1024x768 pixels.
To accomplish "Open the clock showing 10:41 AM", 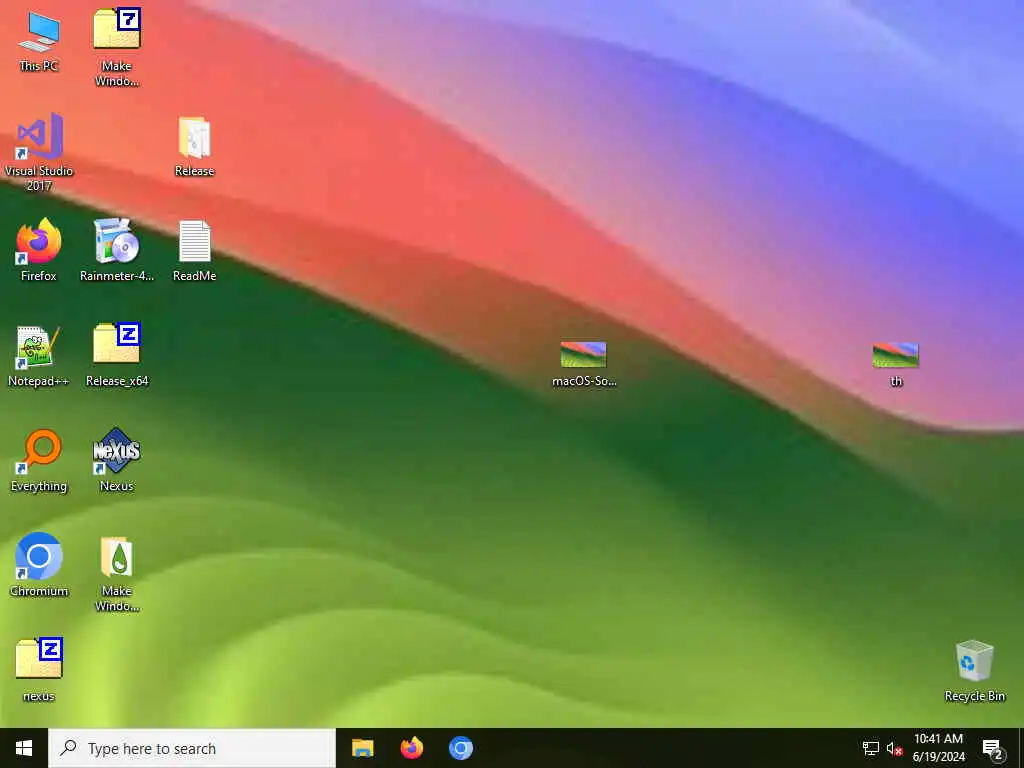I will tap(938, 748).
